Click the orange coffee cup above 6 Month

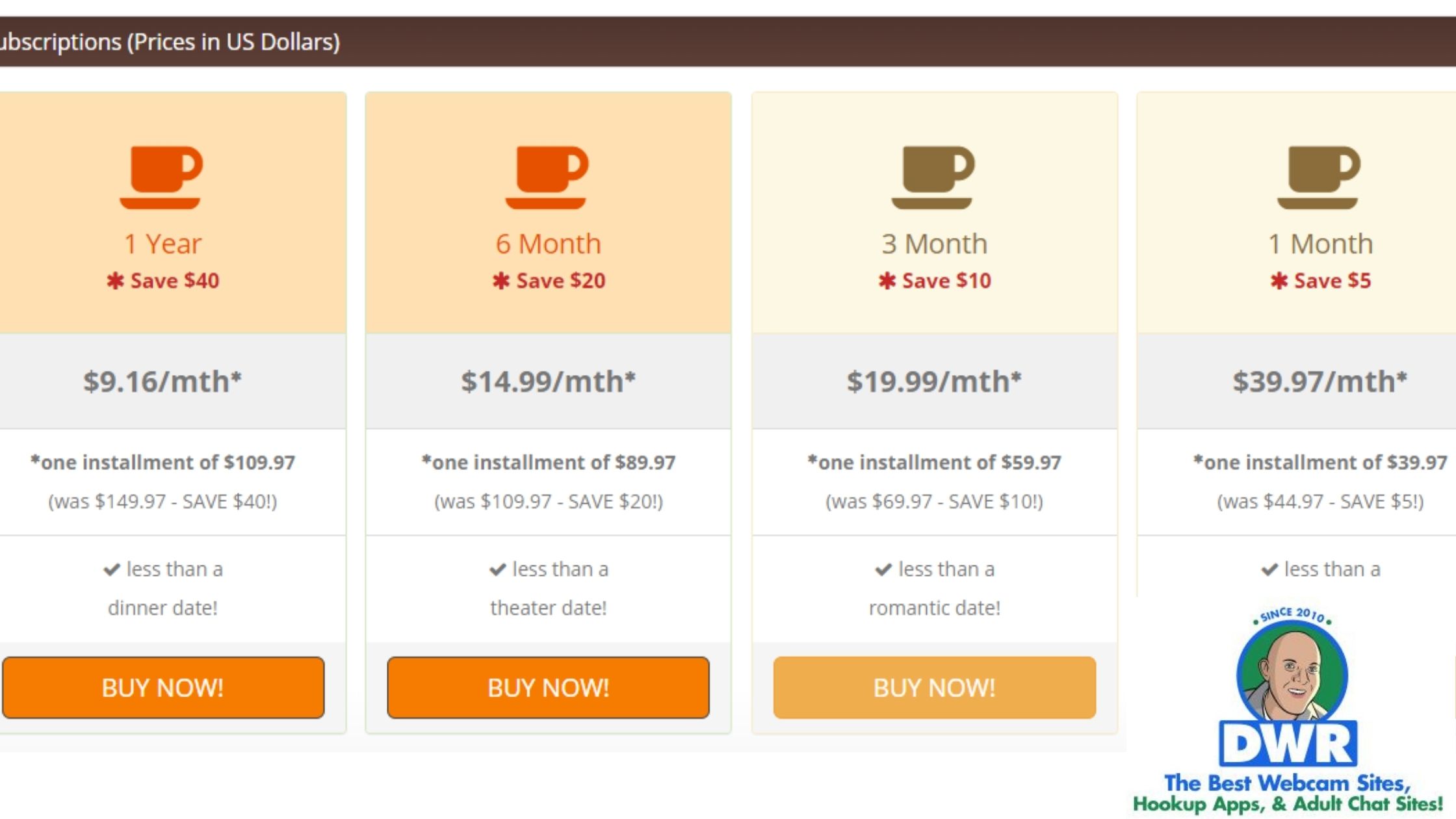tap(547, 177)
